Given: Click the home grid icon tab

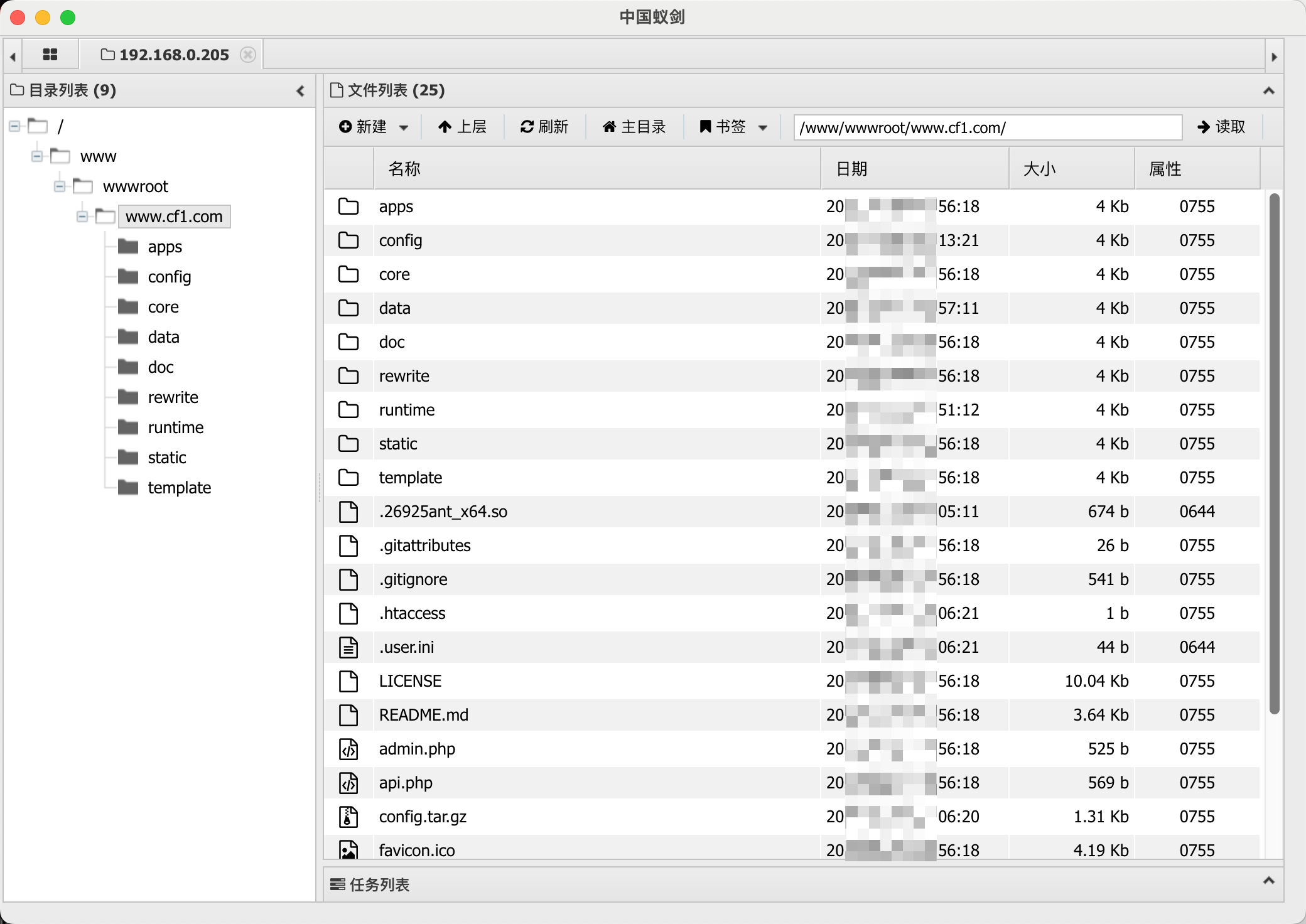Looking at the screenshot, I should [50, 55].
